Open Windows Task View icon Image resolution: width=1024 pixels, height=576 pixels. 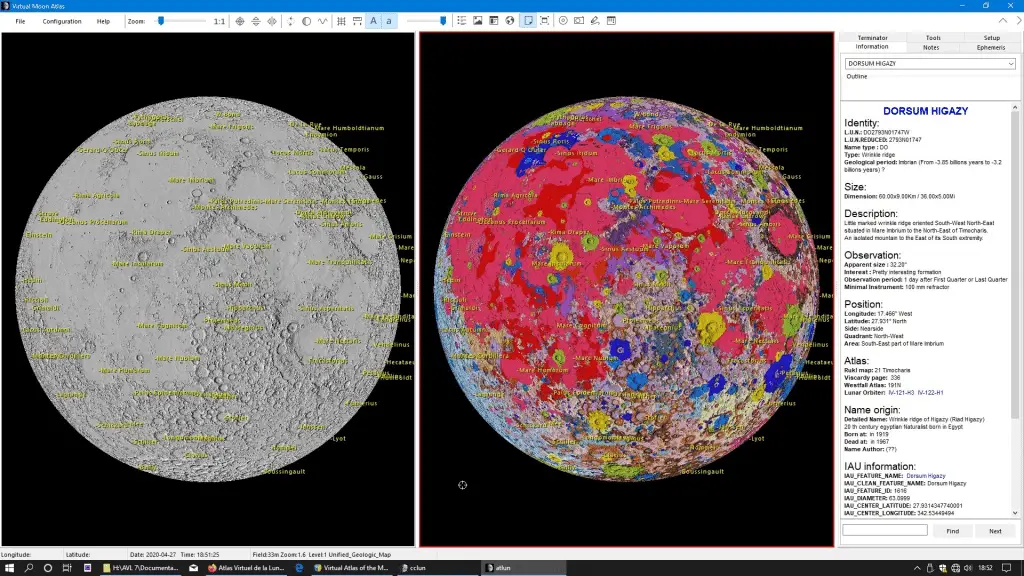[x=67, y=568]
